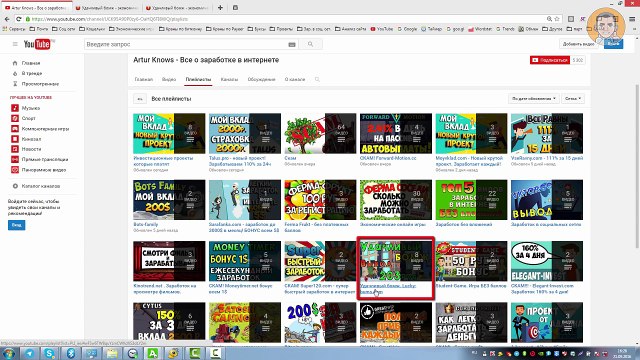Open the YouTube bookmark in bookmarks bar

[x=382, y=29]
